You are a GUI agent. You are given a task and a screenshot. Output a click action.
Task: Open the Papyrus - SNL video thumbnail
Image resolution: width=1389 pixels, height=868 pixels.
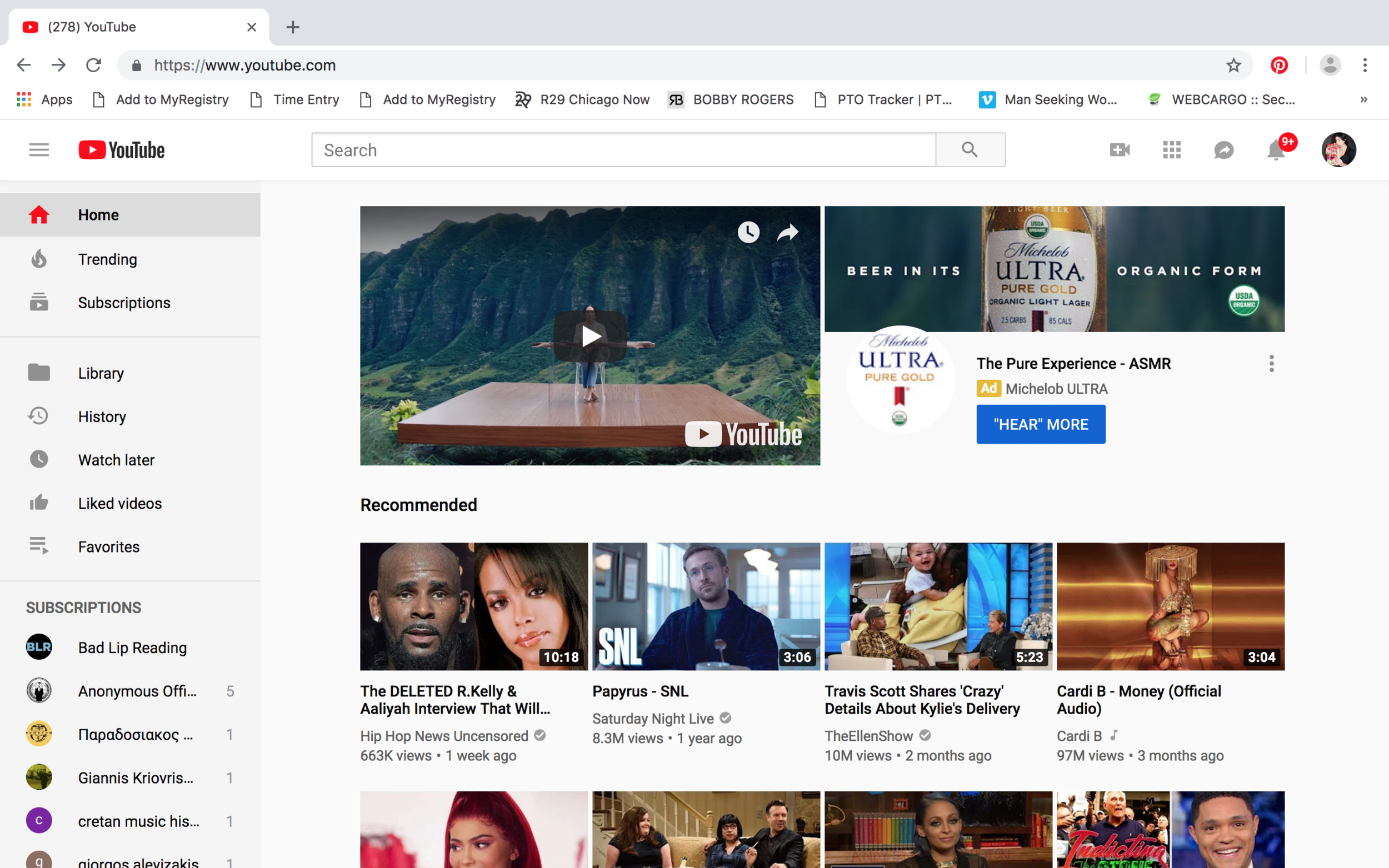pos(706,606)
